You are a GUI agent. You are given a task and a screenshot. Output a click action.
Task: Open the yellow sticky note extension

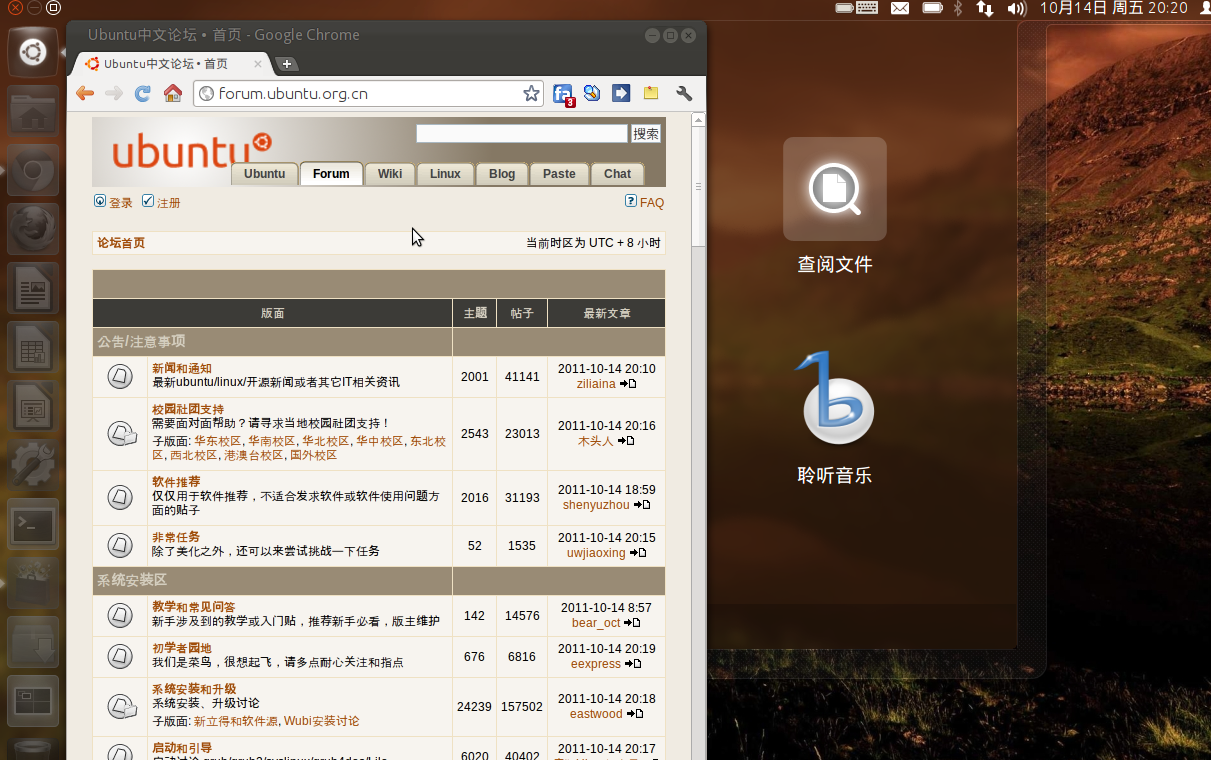(651, 93)
